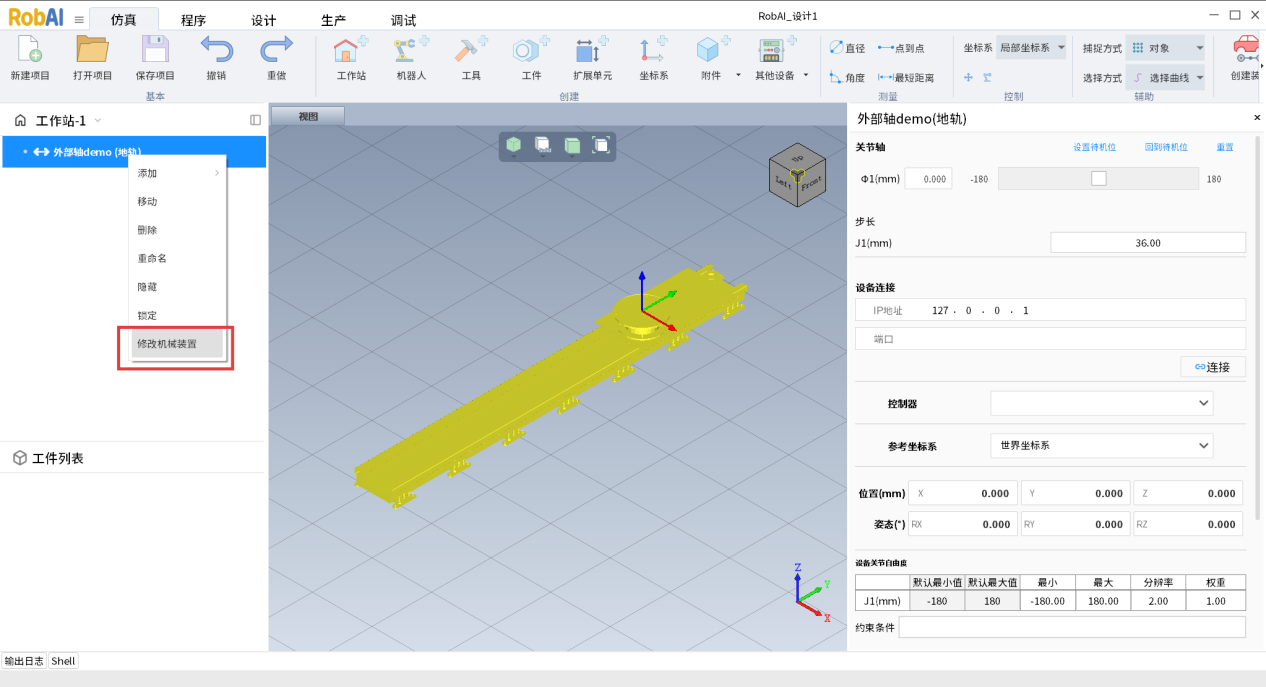Add a 工作站 workstation

pos(351,58)
